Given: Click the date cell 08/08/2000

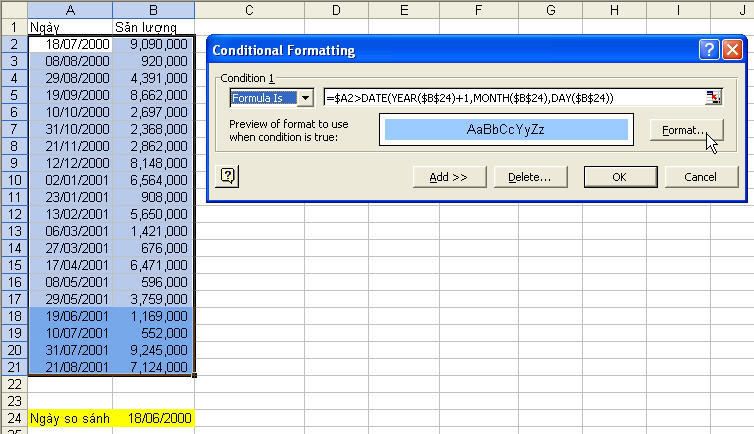Looking at the screenshot, I should tap(70, 61).
